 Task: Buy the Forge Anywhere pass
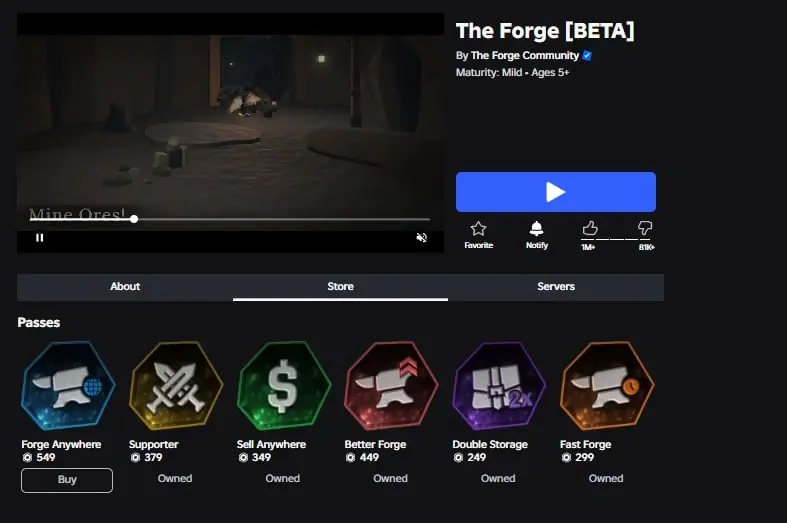click(x=67, y=480)
